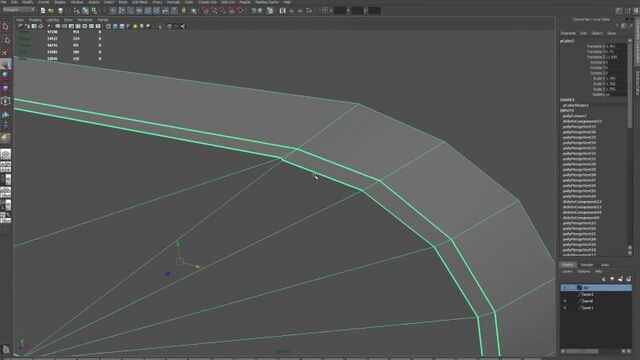Click the green Y-axis move manipulator arrow
Screen dimensions: 640x360
[x=178, y=244]
